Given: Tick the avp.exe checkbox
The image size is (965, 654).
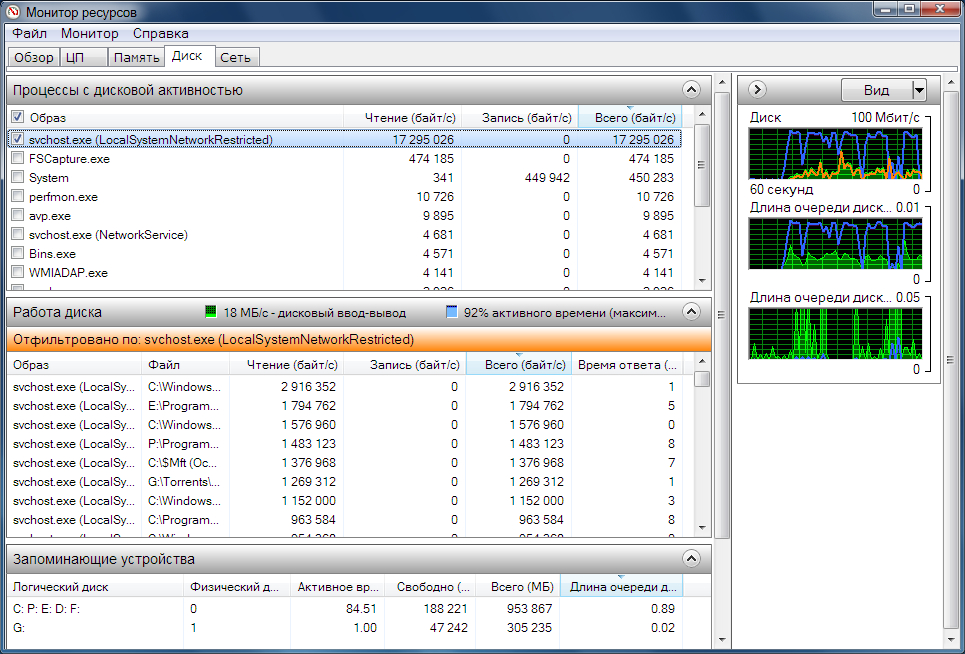Looking at the screenshot, I should click(x=17, y=215).
